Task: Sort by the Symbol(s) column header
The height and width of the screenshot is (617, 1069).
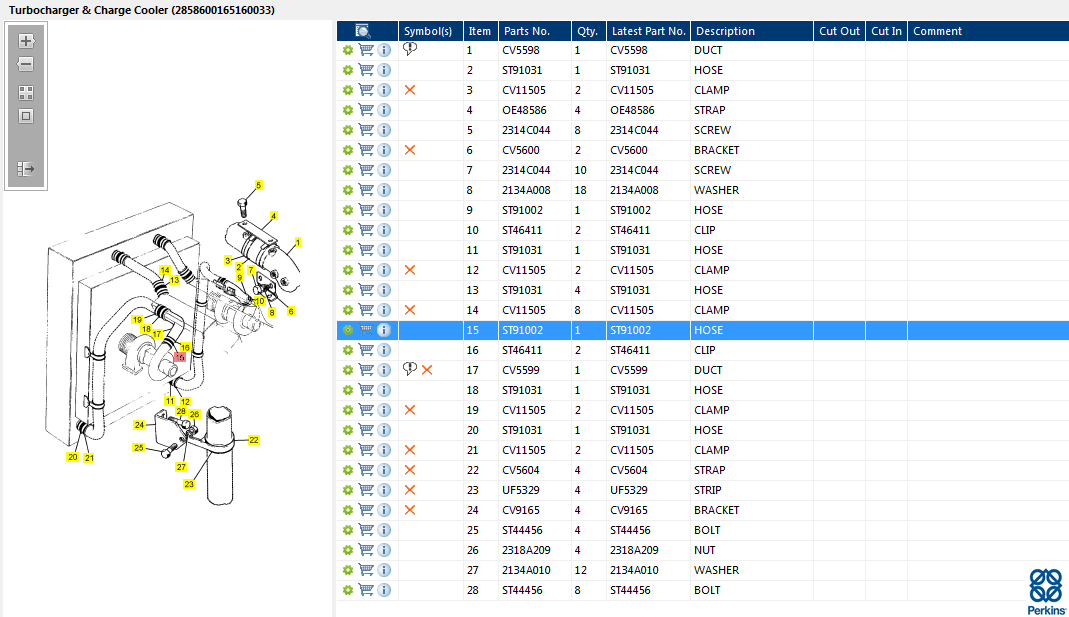Action: pos(430,31)
